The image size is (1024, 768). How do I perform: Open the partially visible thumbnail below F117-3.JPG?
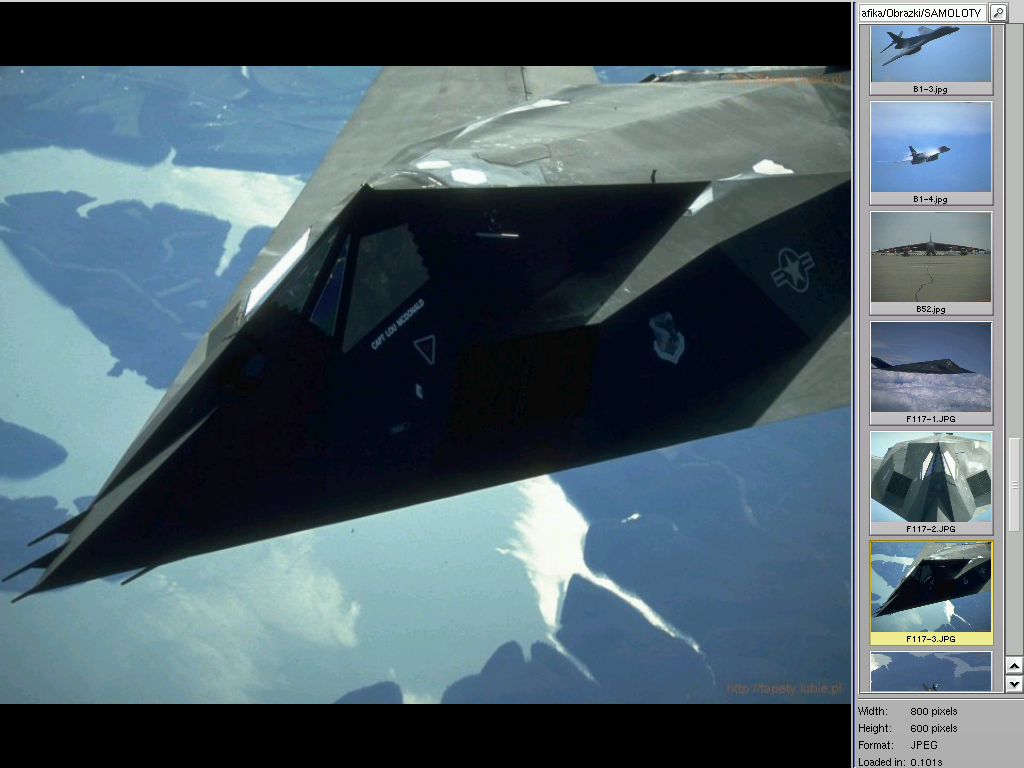click(x=931, y=671)
